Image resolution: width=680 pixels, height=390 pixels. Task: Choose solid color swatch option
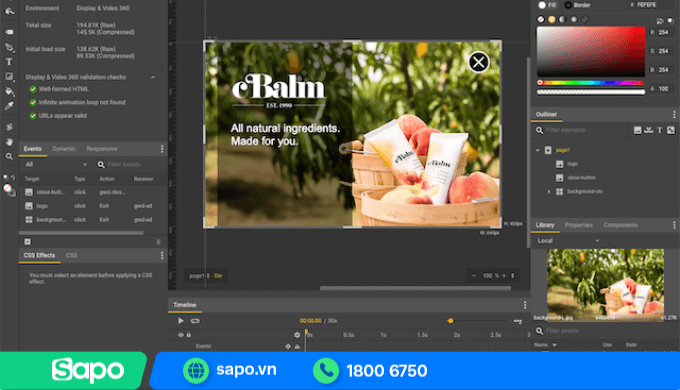click(552, 19)
